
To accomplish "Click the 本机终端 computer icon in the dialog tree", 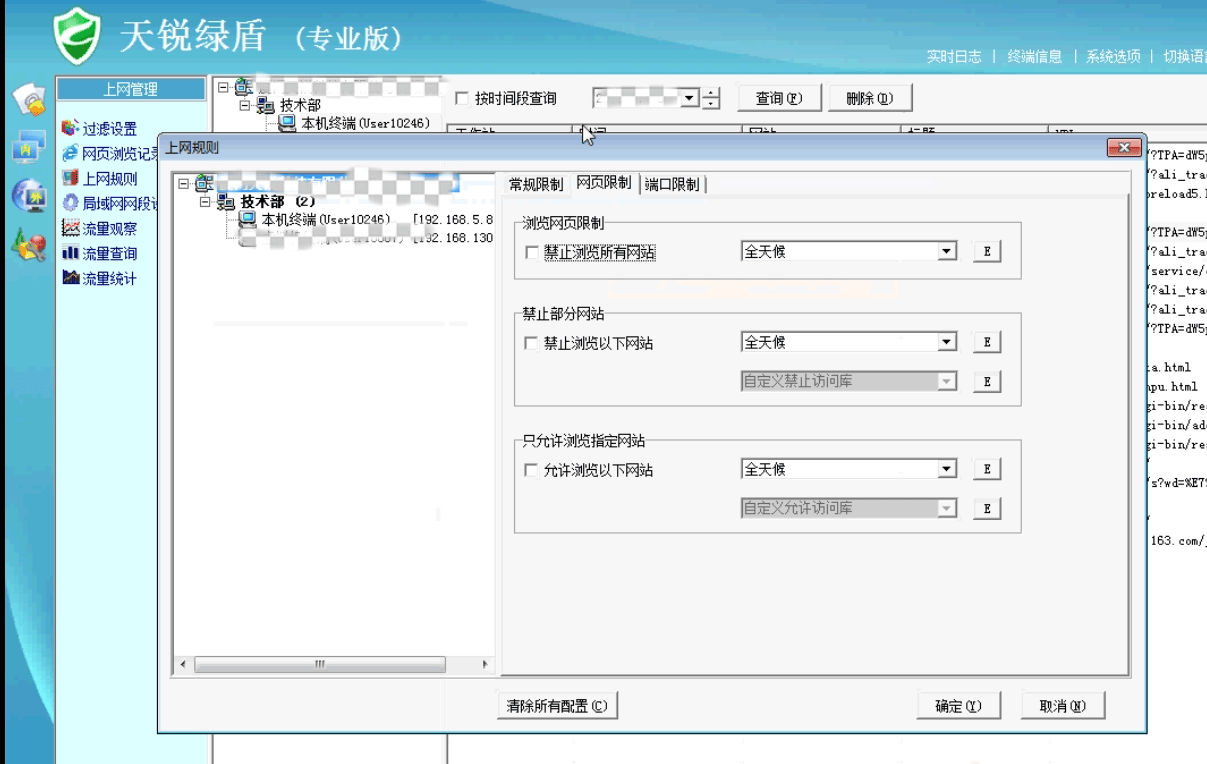I will point(247,219).
